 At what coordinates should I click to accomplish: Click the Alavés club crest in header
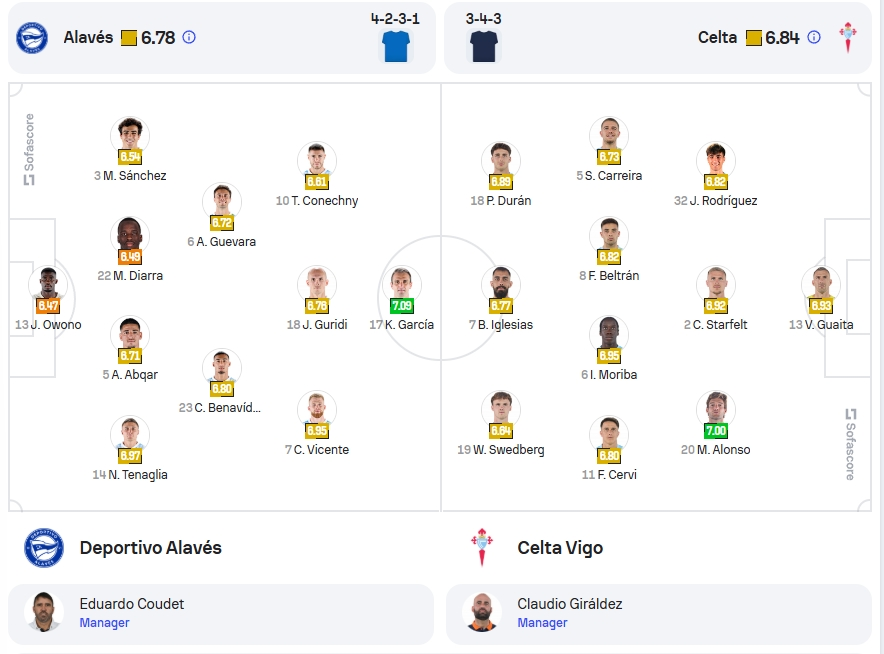click(x=32, y=38)
